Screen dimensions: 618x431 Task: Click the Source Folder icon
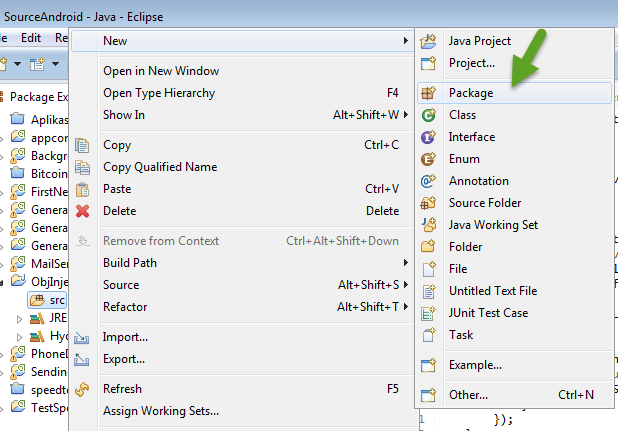click(x=428, y=203)
